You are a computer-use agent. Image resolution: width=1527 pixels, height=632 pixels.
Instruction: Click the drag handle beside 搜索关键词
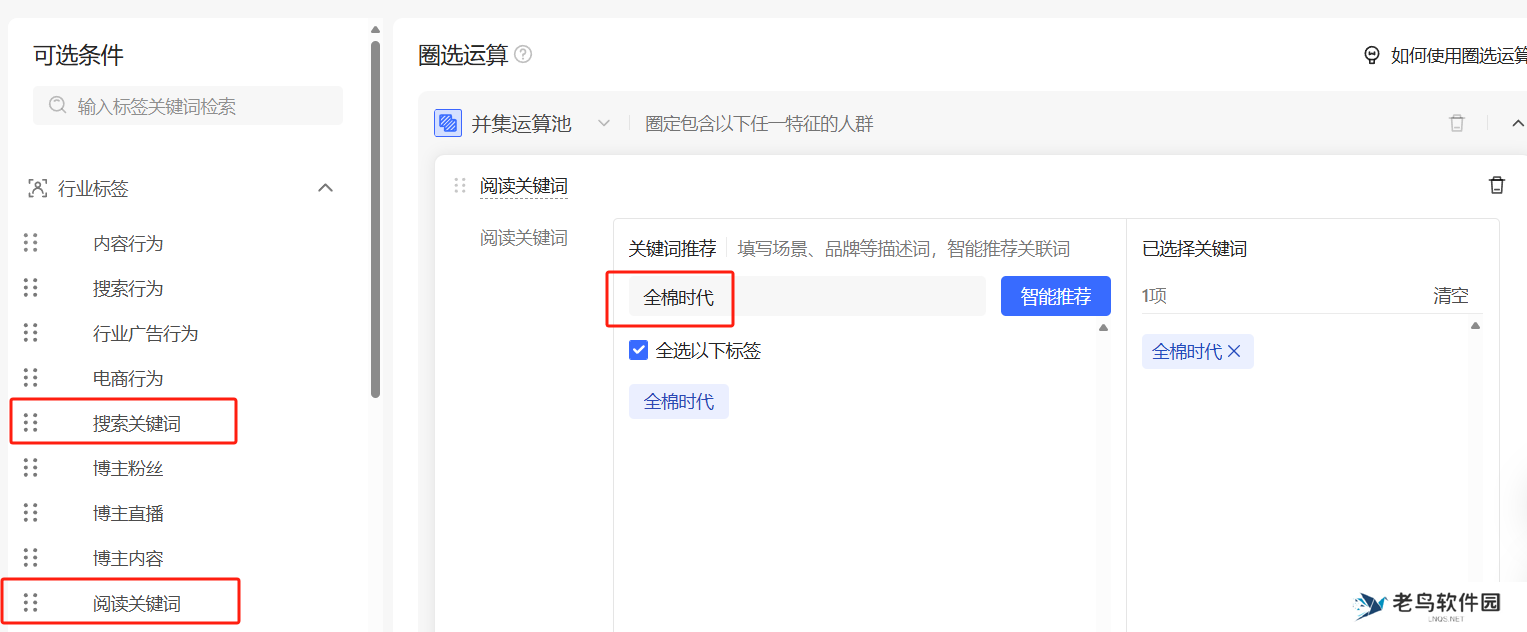[30, 421]
